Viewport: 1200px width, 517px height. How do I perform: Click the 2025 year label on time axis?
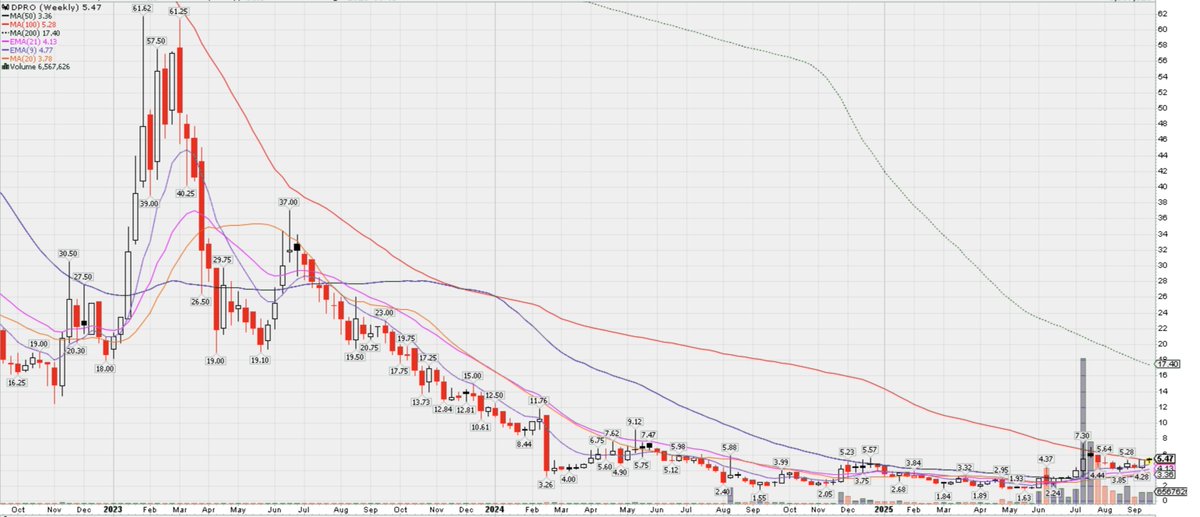(885, 511)
